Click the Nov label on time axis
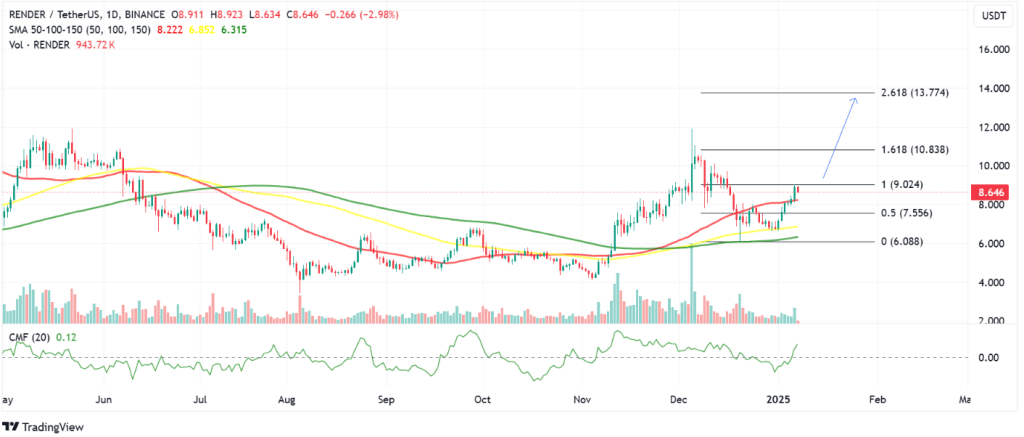The height and width of the screenshot is (437, 1024). [580, 398]
